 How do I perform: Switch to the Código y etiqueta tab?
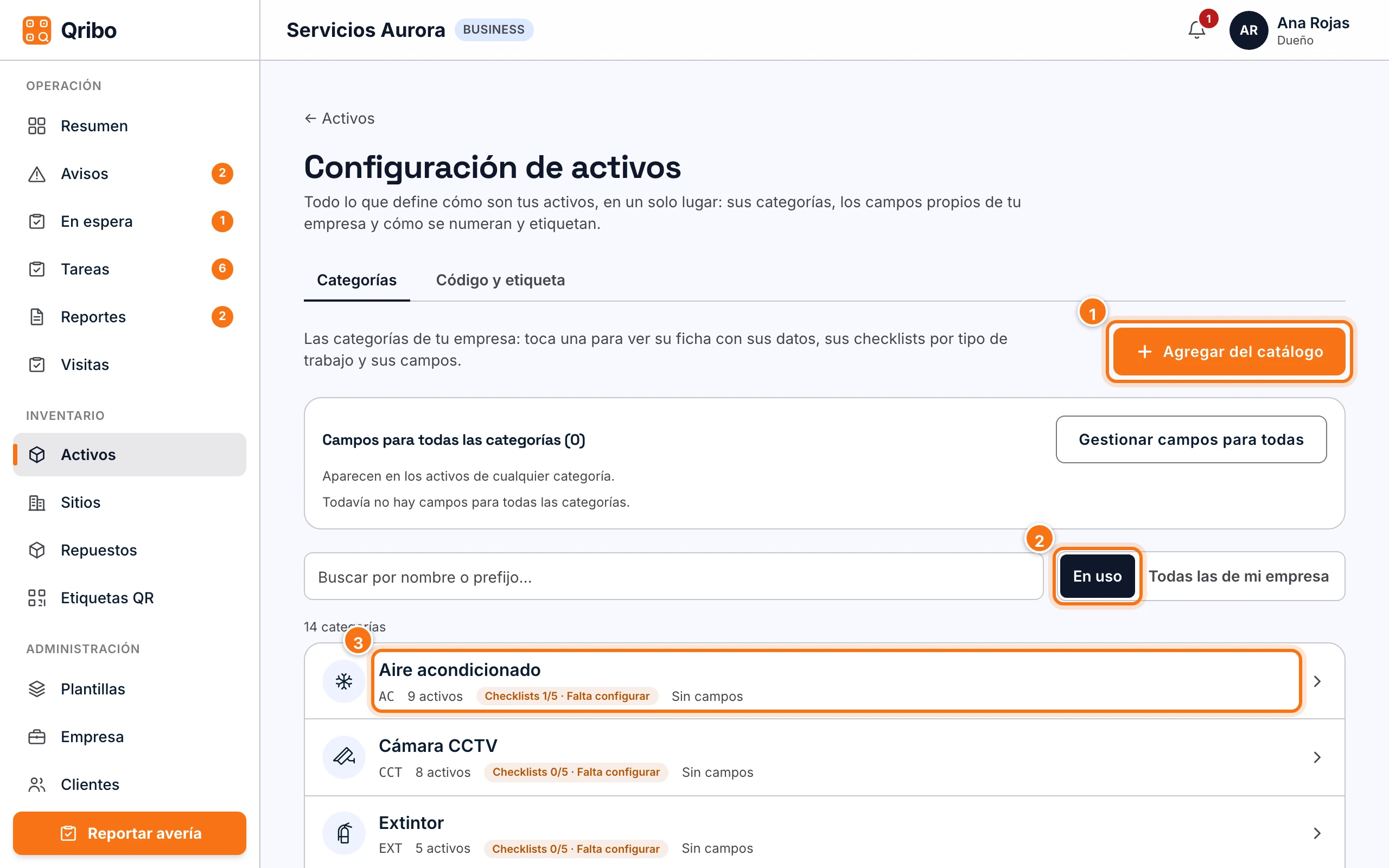[500, 280]
